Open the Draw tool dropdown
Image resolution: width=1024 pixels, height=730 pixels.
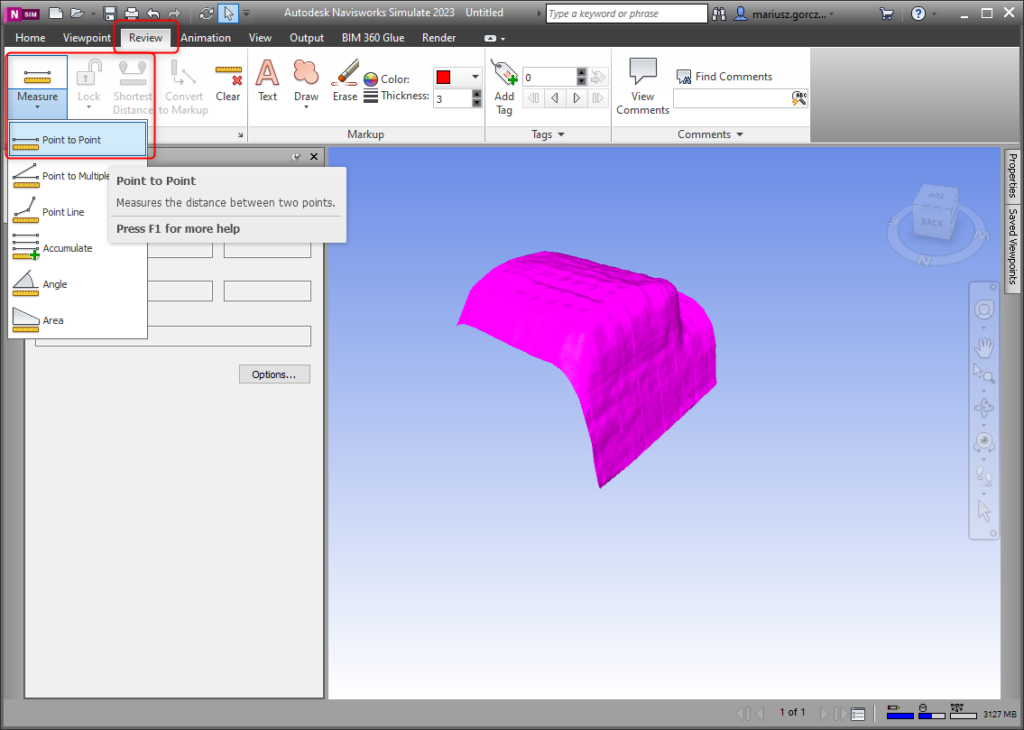(306, 106)
